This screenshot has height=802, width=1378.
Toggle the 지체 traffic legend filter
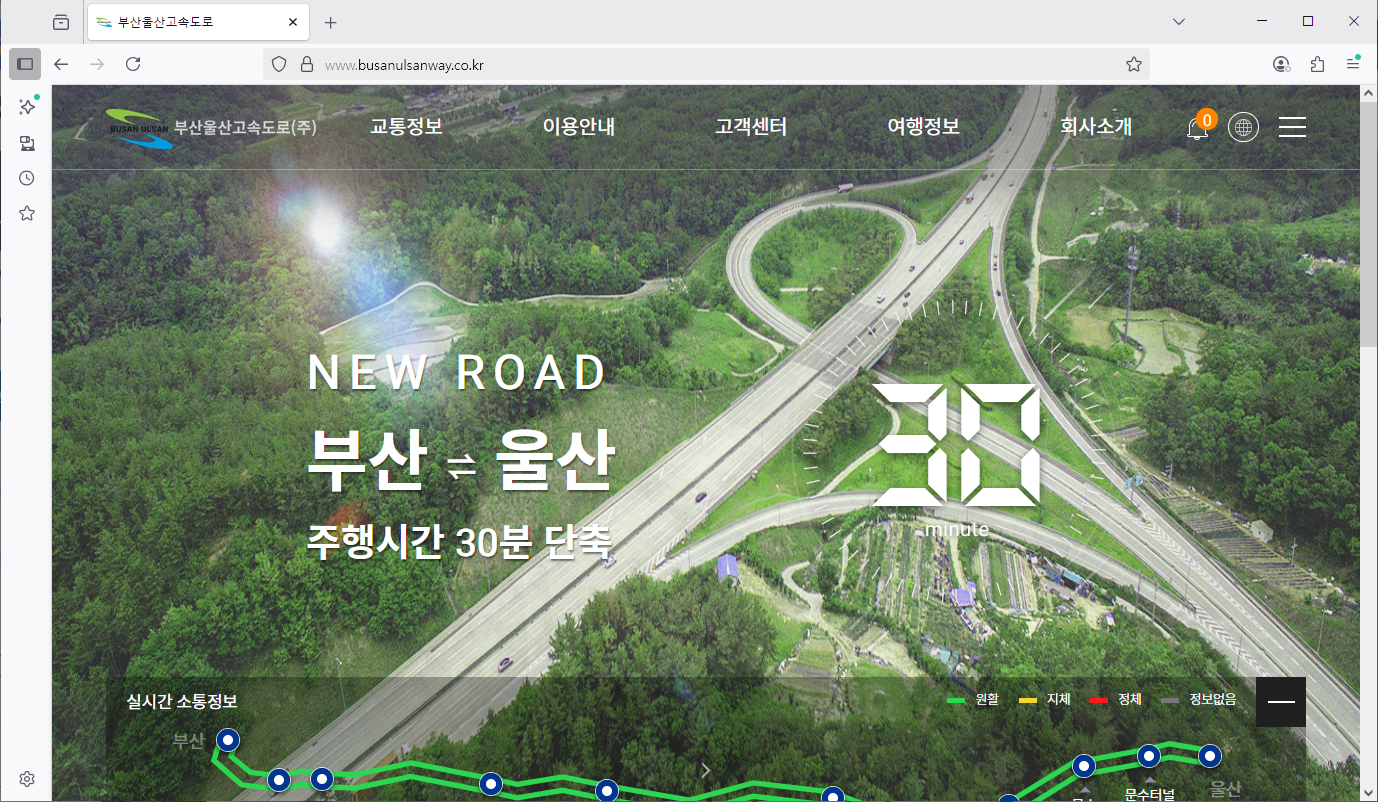tap(1046, 699)
